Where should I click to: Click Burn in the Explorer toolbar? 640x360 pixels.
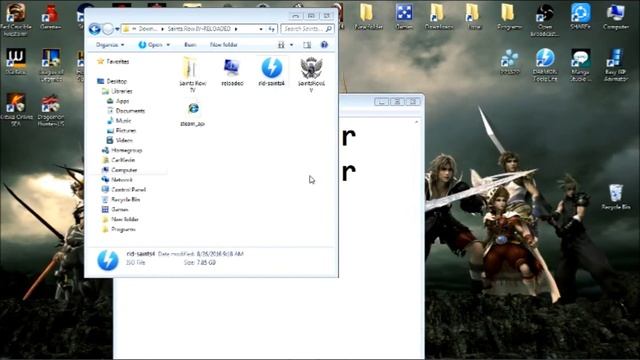click(190, 45)
